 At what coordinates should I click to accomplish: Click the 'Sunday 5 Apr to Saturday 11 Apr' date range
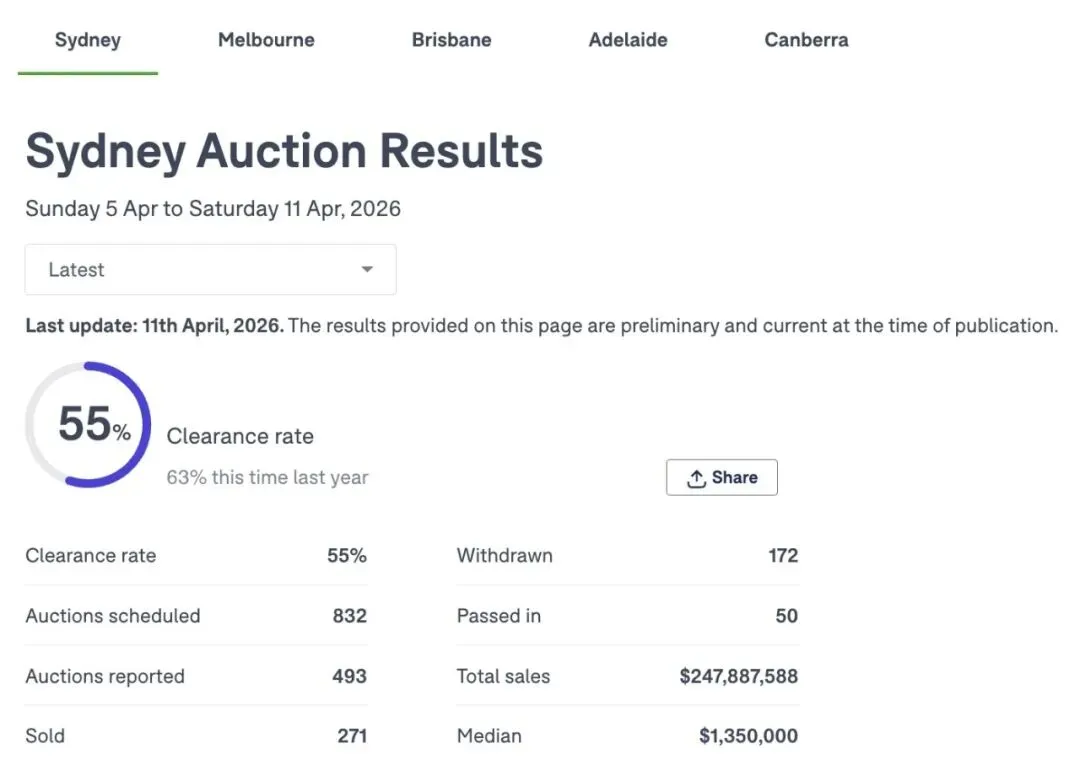coord(213,209)
